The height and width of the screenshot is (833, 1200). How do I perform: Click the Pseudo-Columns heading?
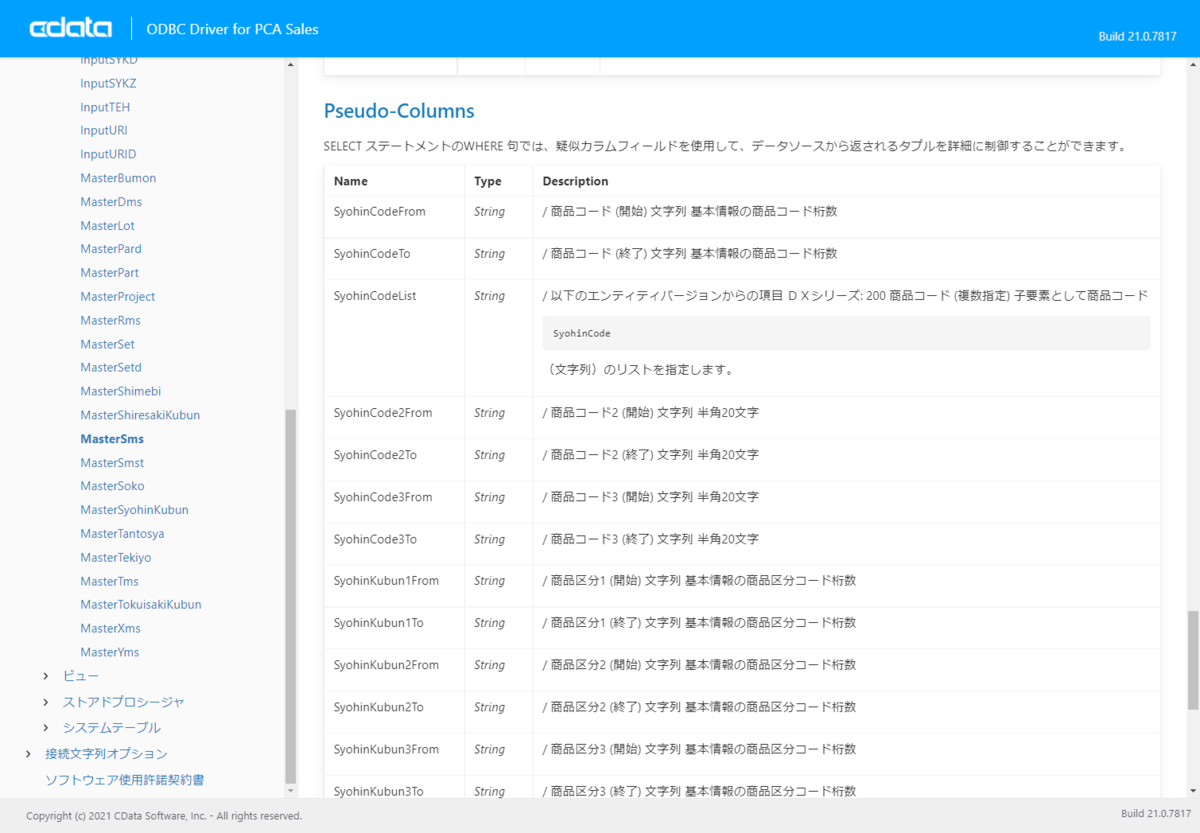tap(399, 111)
